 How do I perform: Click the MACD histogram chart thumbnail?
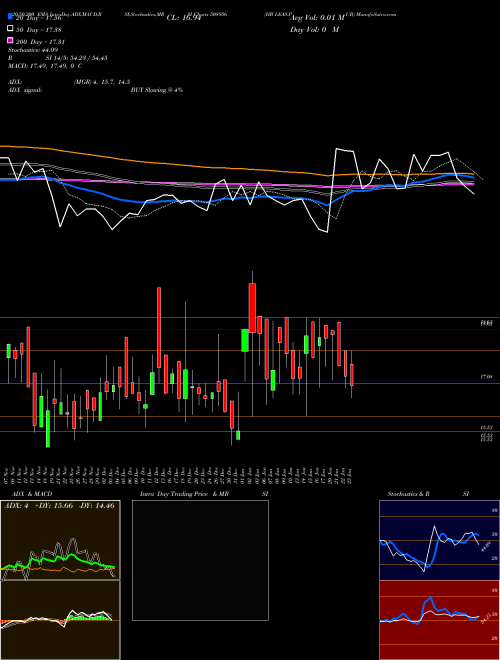[60, 620]
